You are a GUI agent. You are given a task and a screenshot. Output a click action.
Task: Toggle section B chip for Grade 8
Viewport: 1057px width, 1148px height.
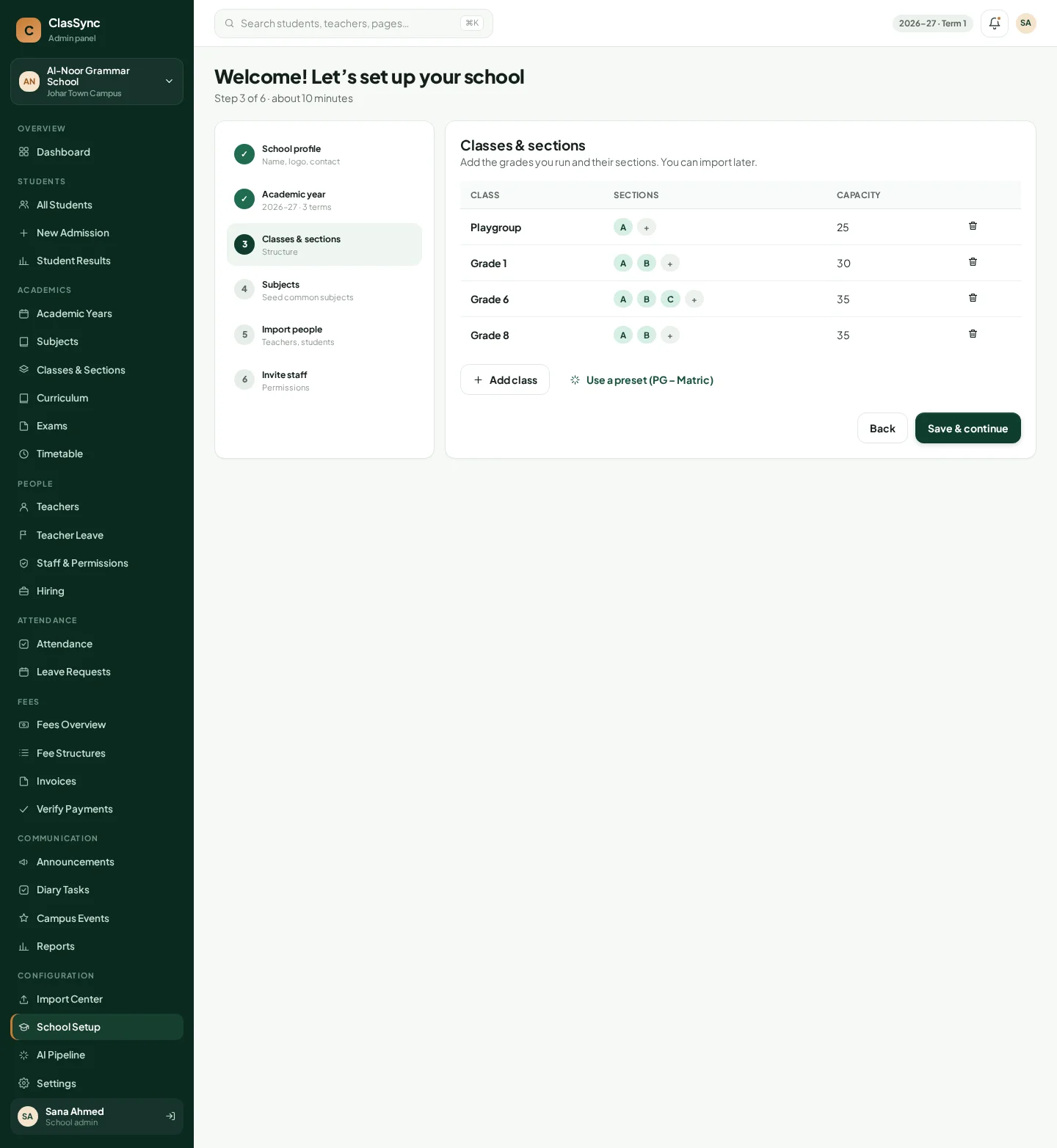(647, 335)
